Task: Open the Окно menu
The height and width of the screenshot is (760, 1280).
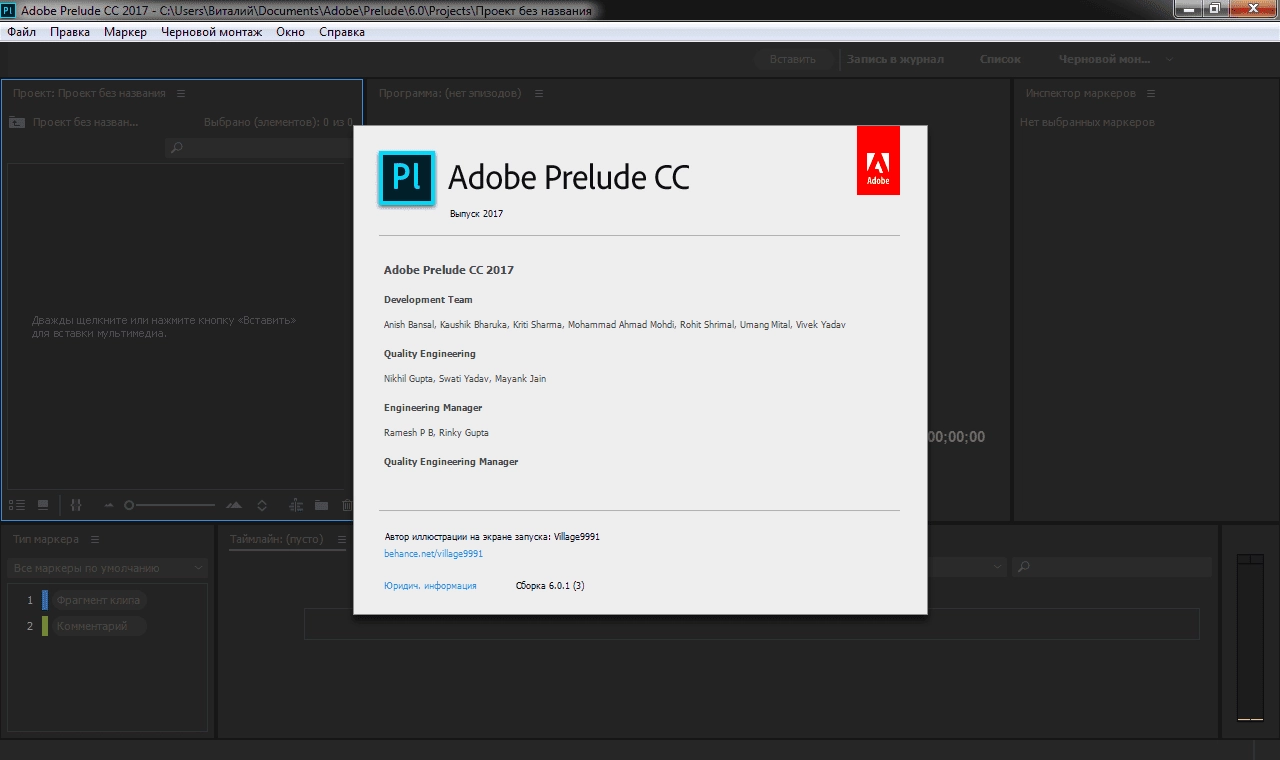Action: tap(291, 32)
